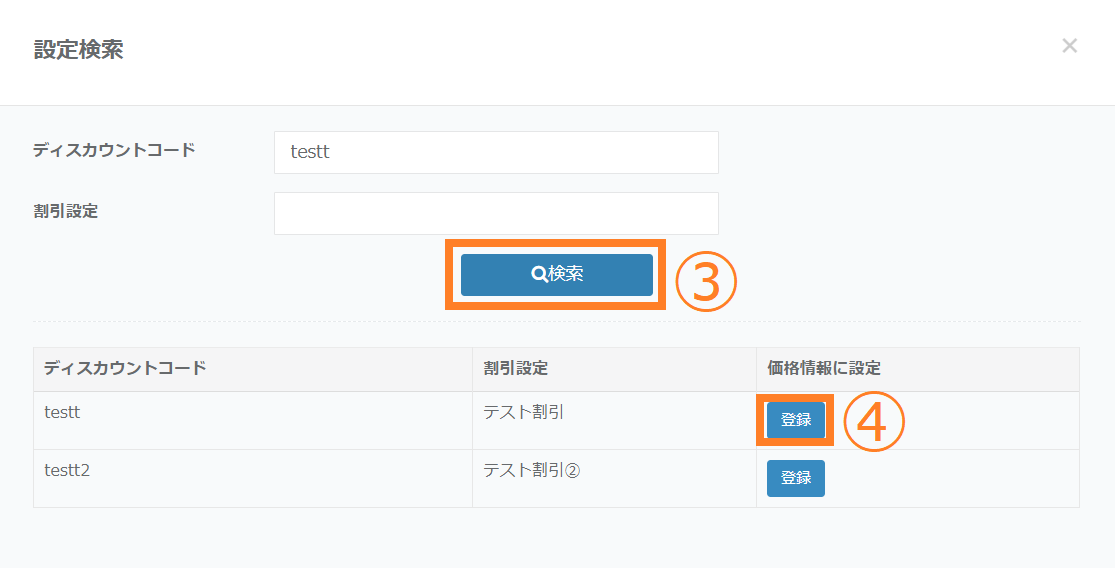This screenshot has height=568, width=1115.
Task: Click the ディスカウントコード column header
Action: [x=125, y=368]
